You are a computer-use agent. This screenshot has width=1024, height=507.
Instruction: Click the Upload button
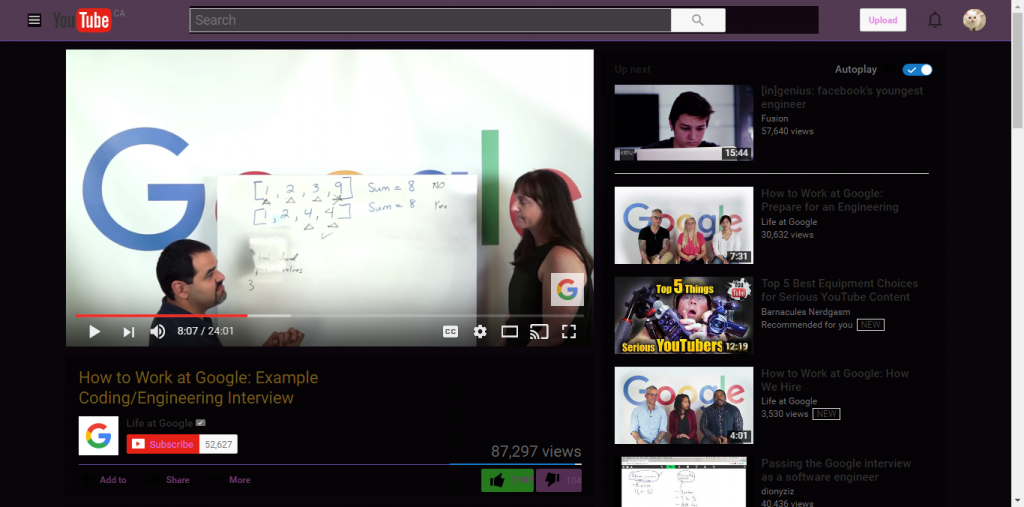point(882,20)
